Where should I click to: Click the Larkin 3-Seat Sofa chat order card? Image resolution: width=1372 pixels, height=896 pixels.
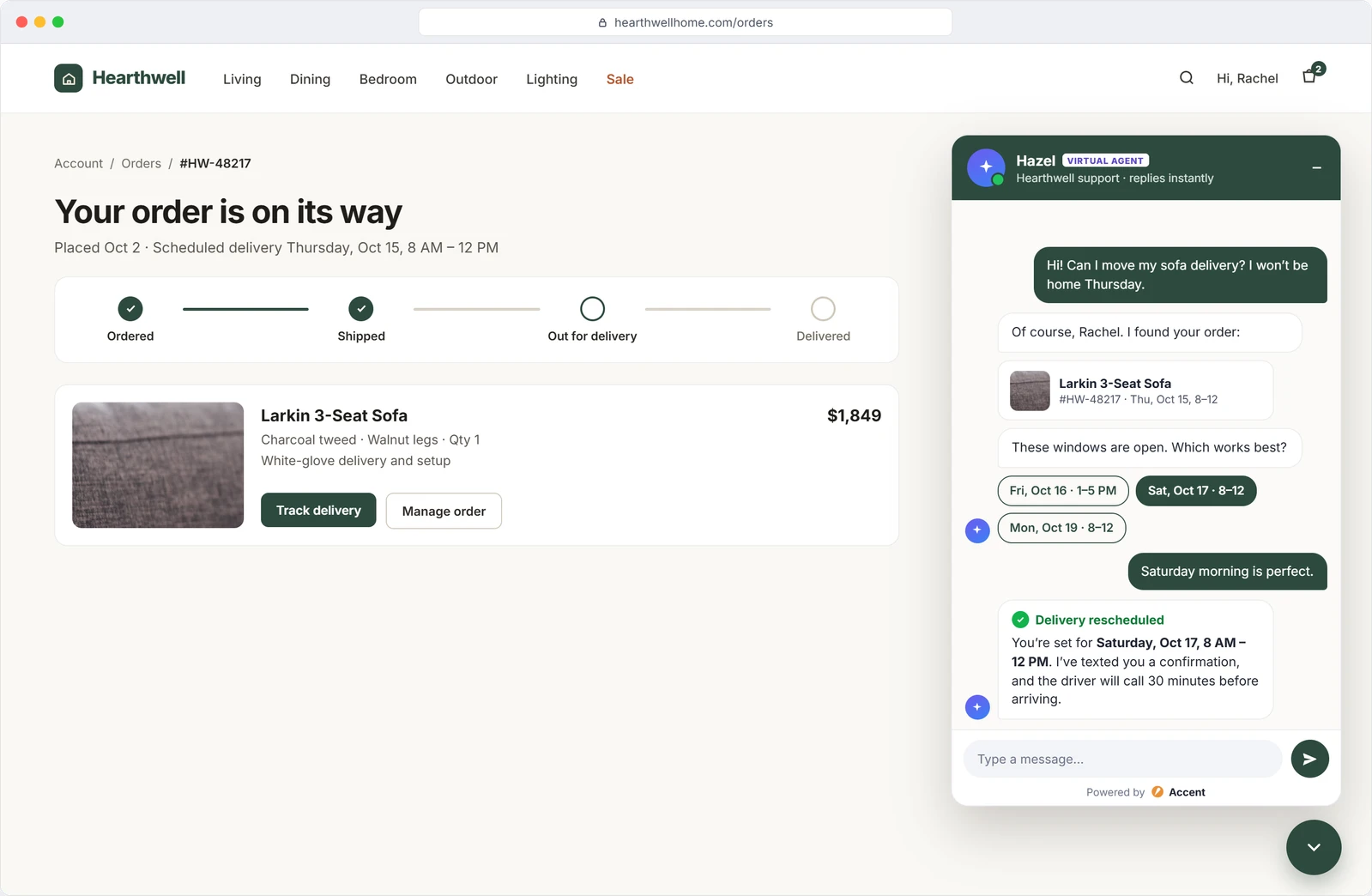click(1135, 390)
